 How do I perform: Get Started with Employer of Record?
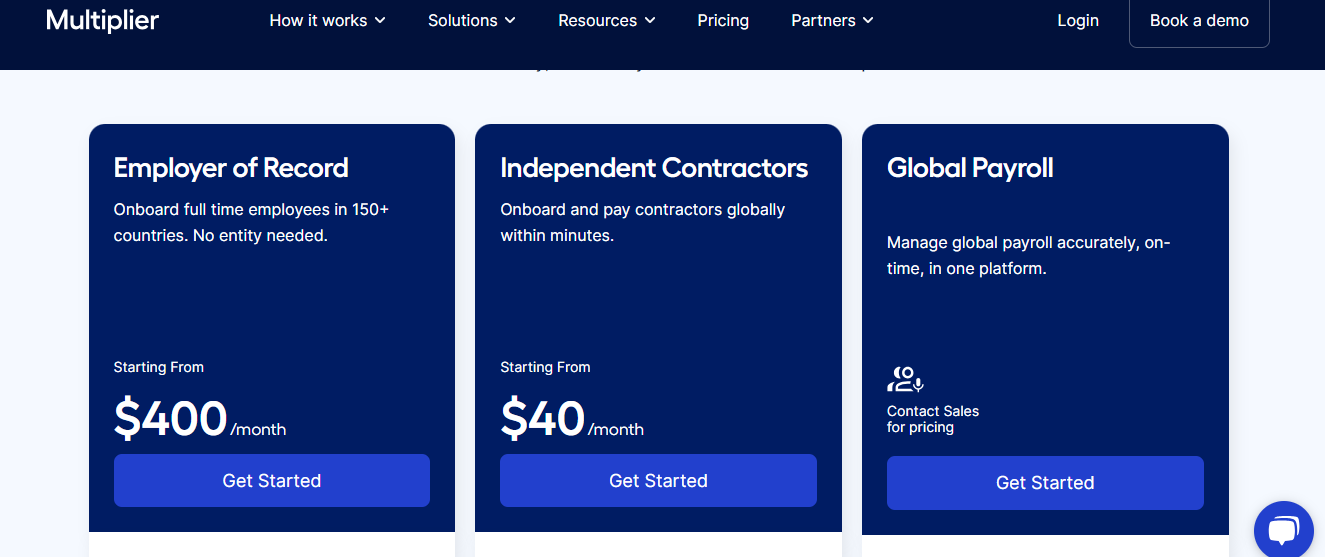[272, 481]
